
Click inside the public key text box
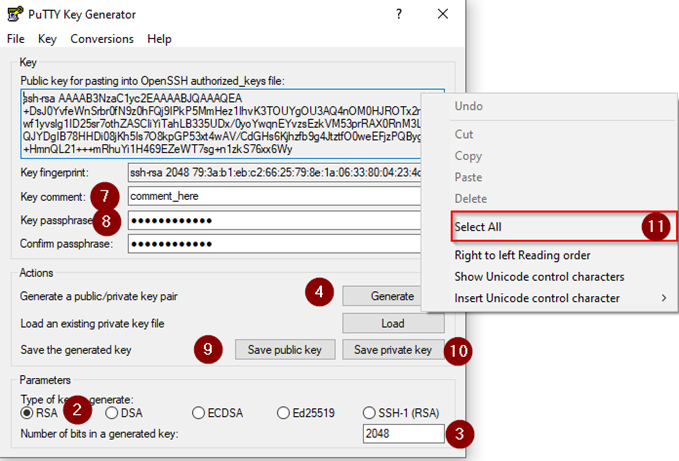(221, 124)
